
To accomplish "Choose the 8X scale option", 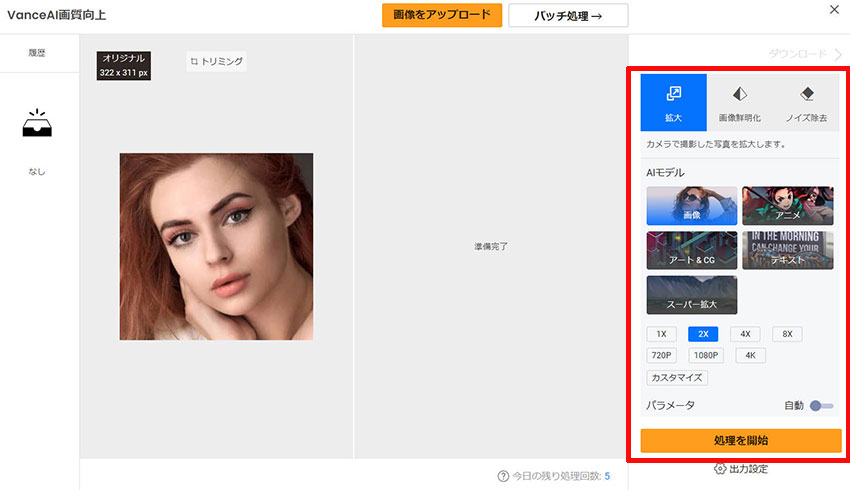I will (787, 334).
